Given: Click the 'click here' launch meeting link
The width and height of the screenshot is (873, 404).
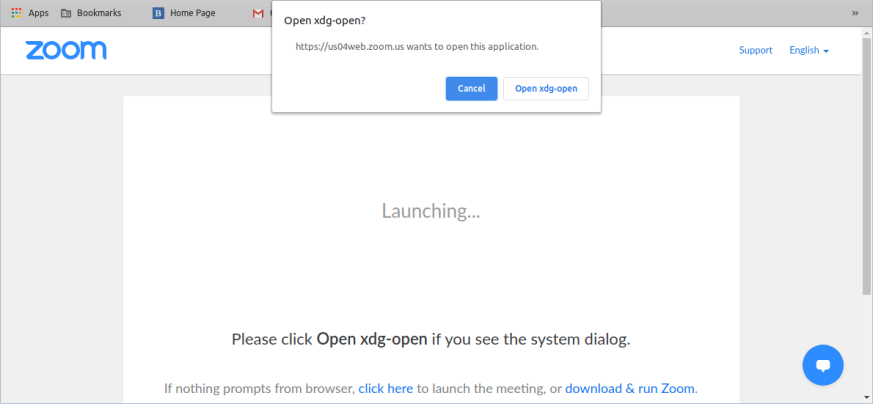Looking at the screenshot, I should click(x=385, y=388).
